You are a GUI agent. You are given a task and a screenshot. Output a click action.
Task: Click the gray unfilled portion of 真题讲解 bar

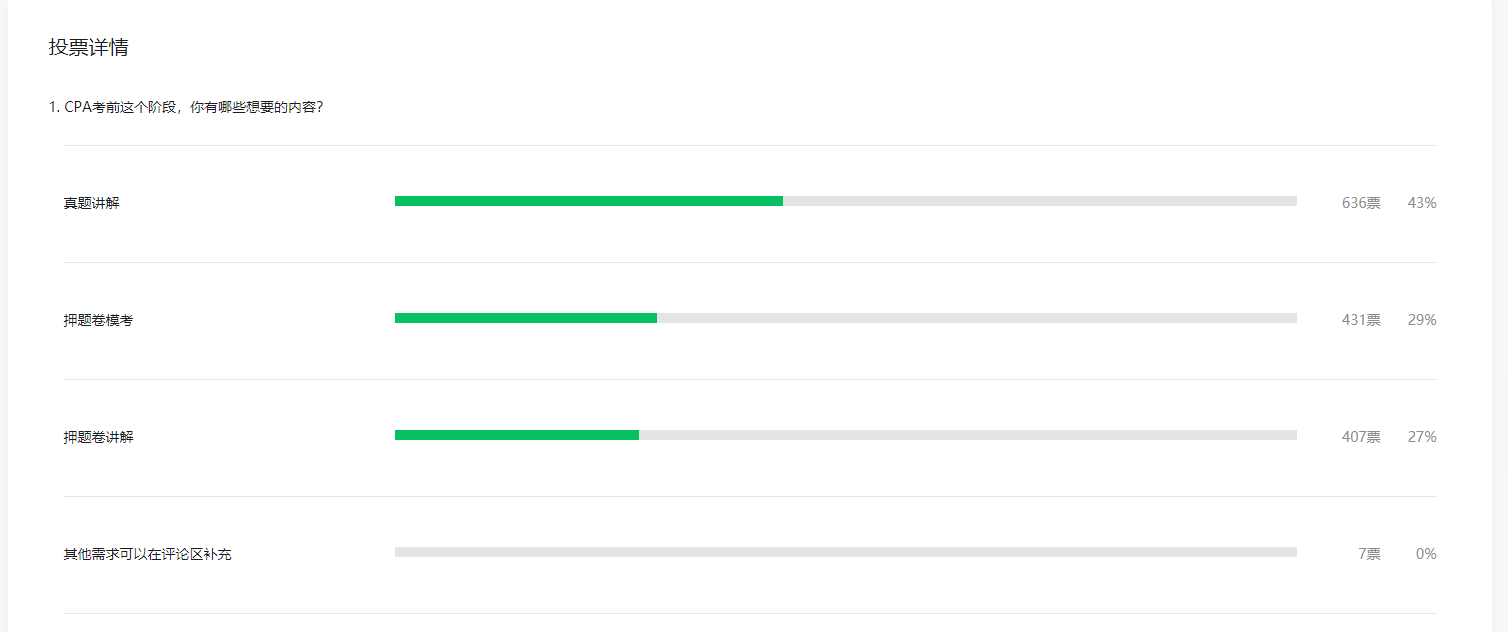pyautogui.click(x=1040, y=201)
